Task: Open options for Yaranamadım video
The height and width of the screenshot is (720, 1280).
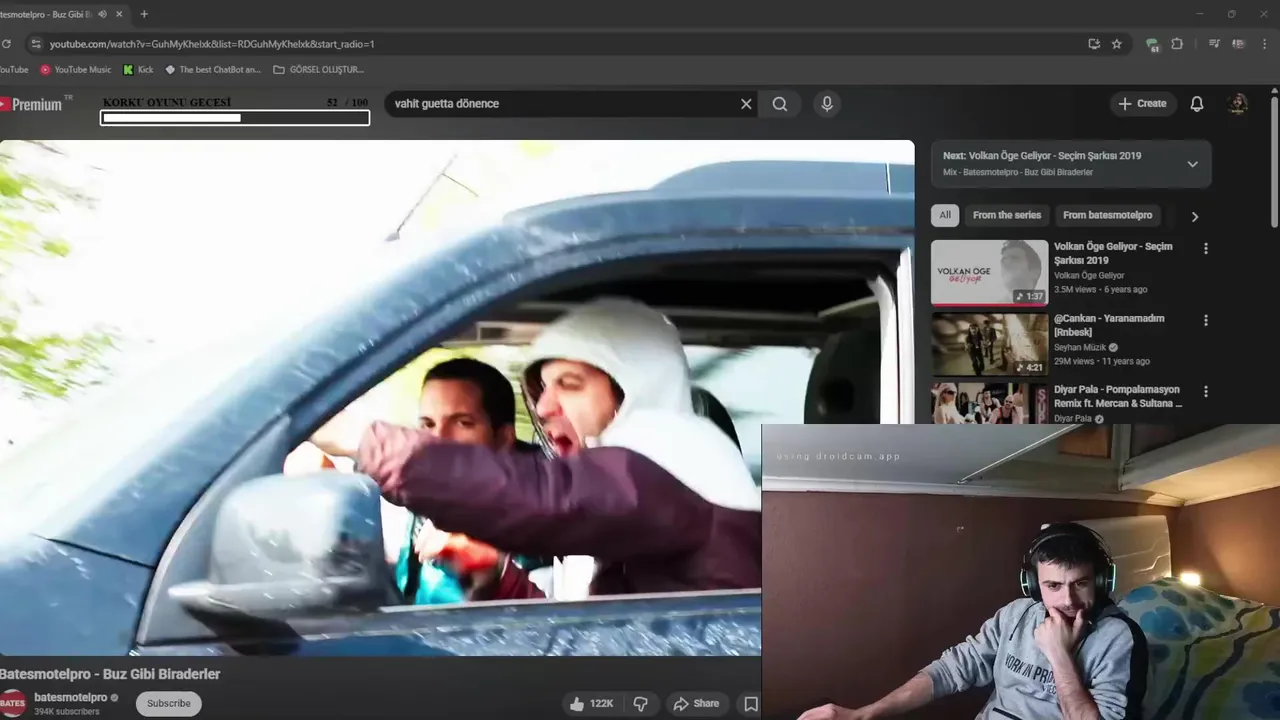Action: (1206, 321)
